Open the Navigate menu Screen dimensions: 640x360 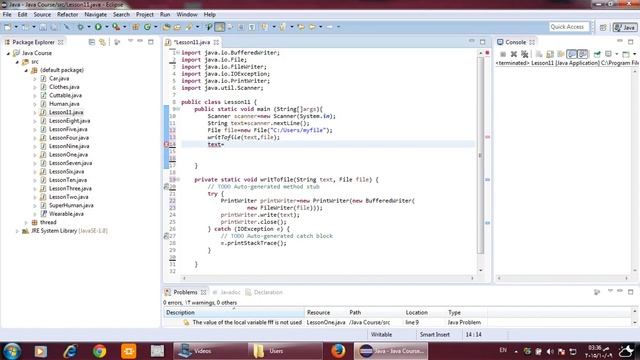tap(96, 14)
